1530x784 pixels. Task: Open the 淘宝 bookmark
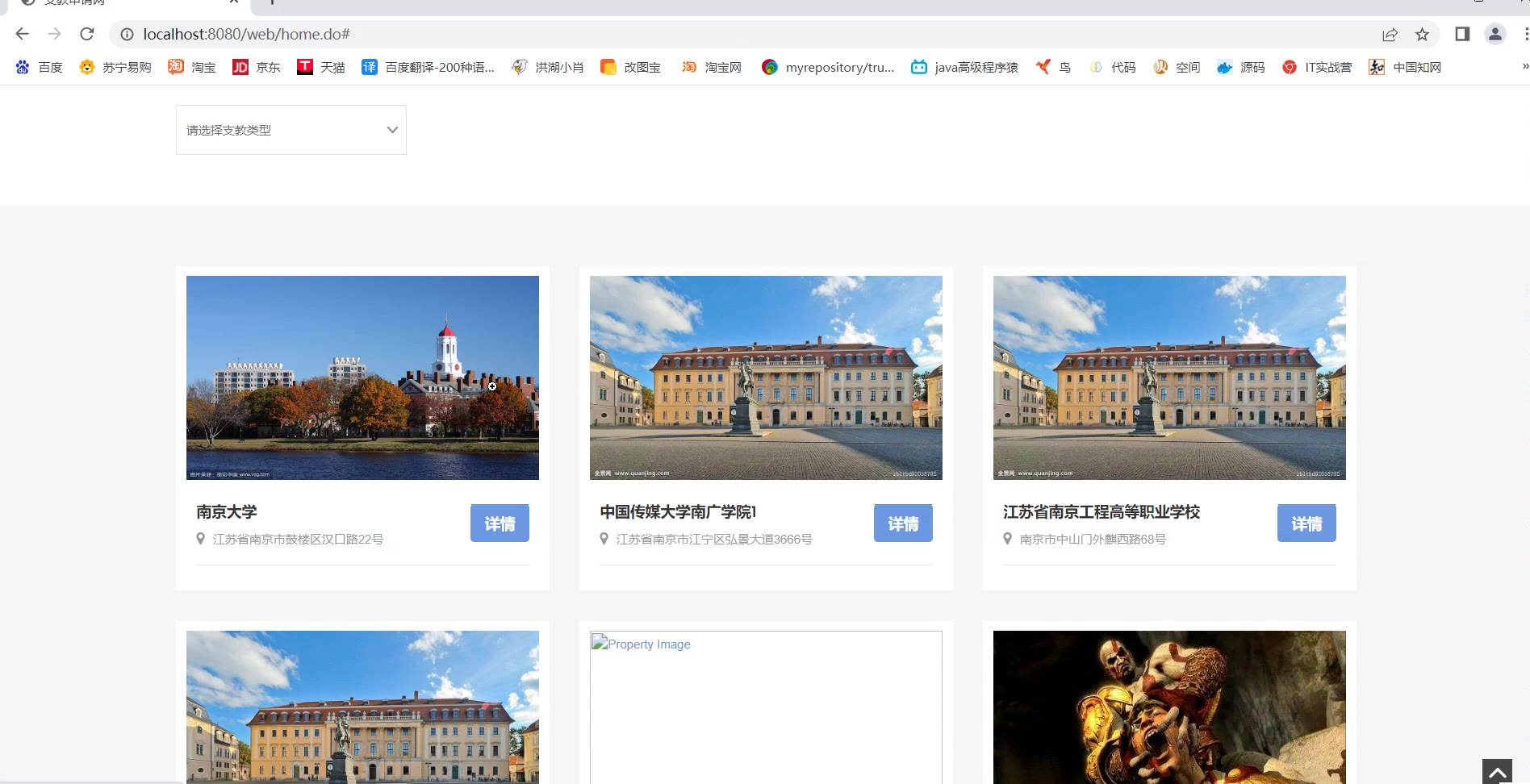tap(192, 67)
